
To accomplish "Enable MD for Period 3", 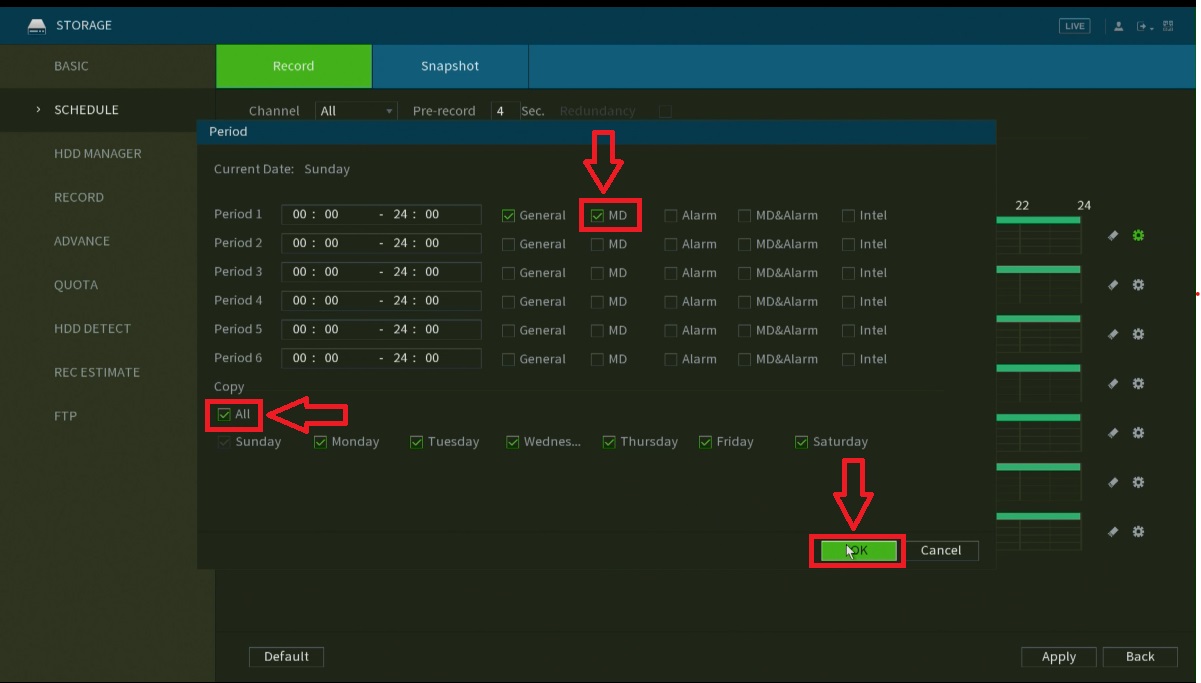I will coord(597,273).
